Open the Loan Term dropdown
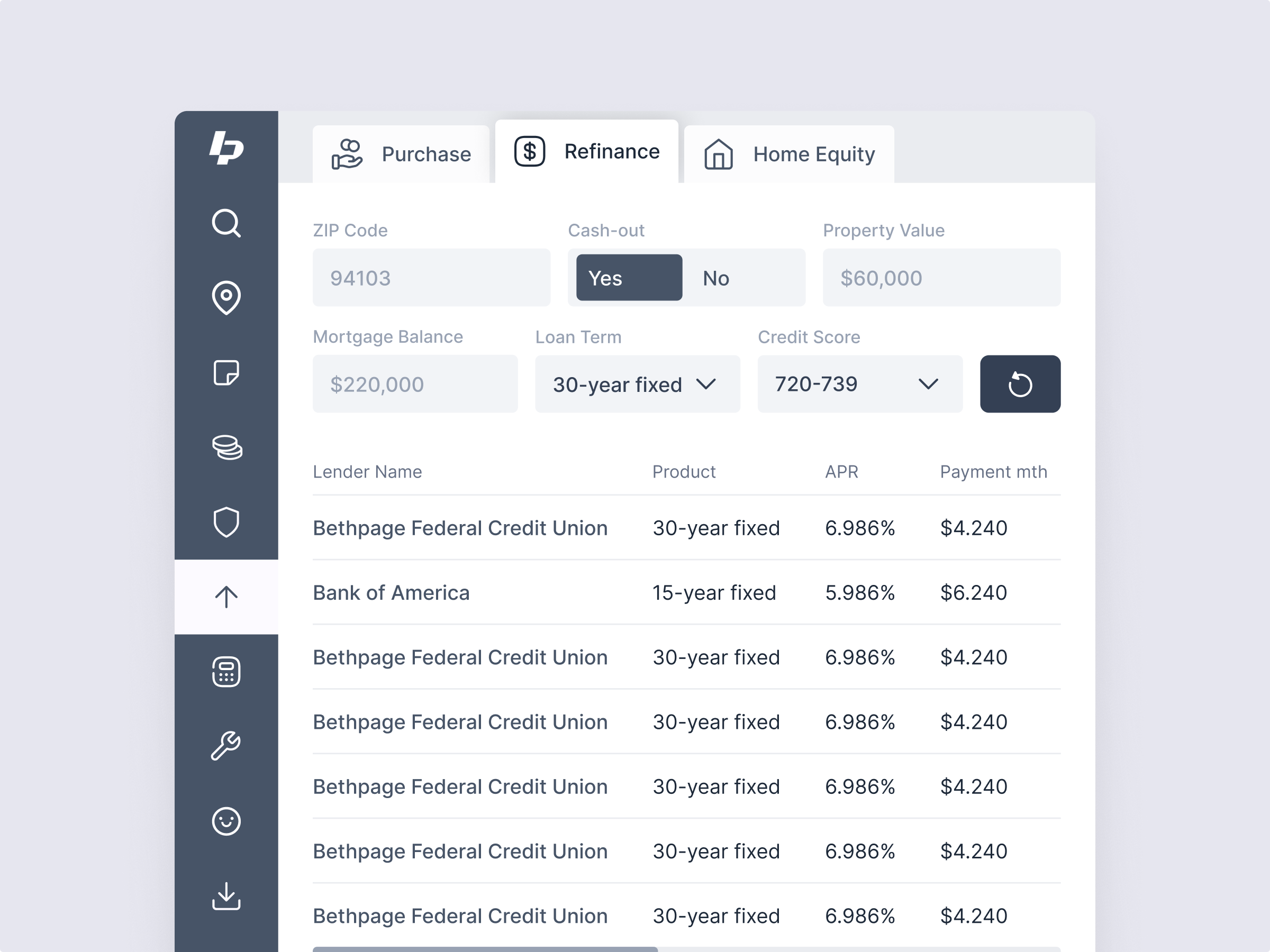The height and width of the screenshot is (952, 1270). point(637,384)
